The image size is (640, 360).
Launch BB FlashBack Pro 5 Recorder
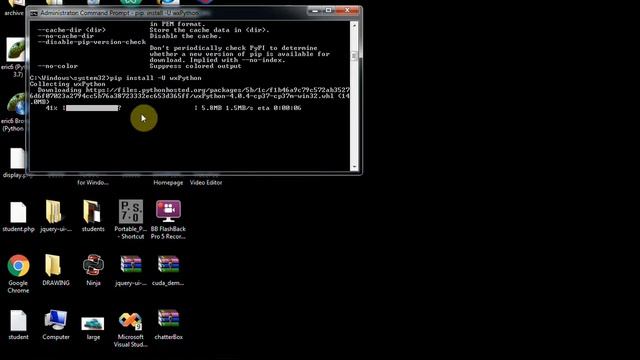pyautogui.click(x=168, y=211)
